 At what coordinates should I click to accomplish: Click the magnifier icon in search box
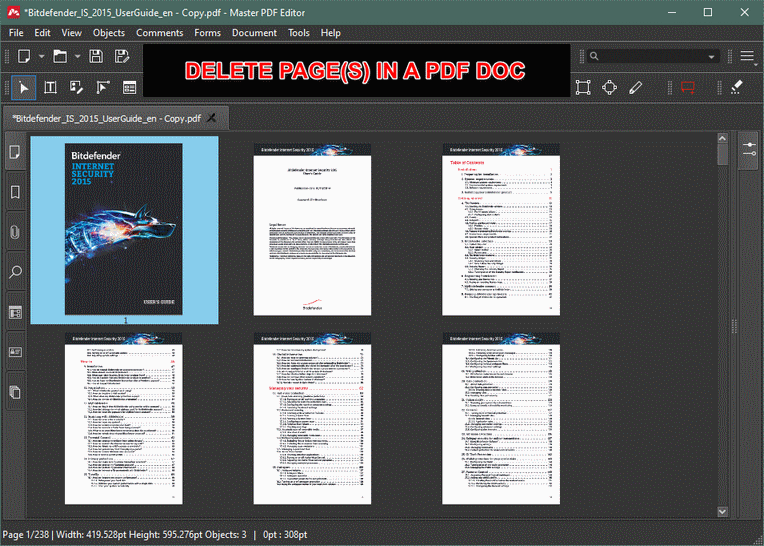click(x=594, y=56)
